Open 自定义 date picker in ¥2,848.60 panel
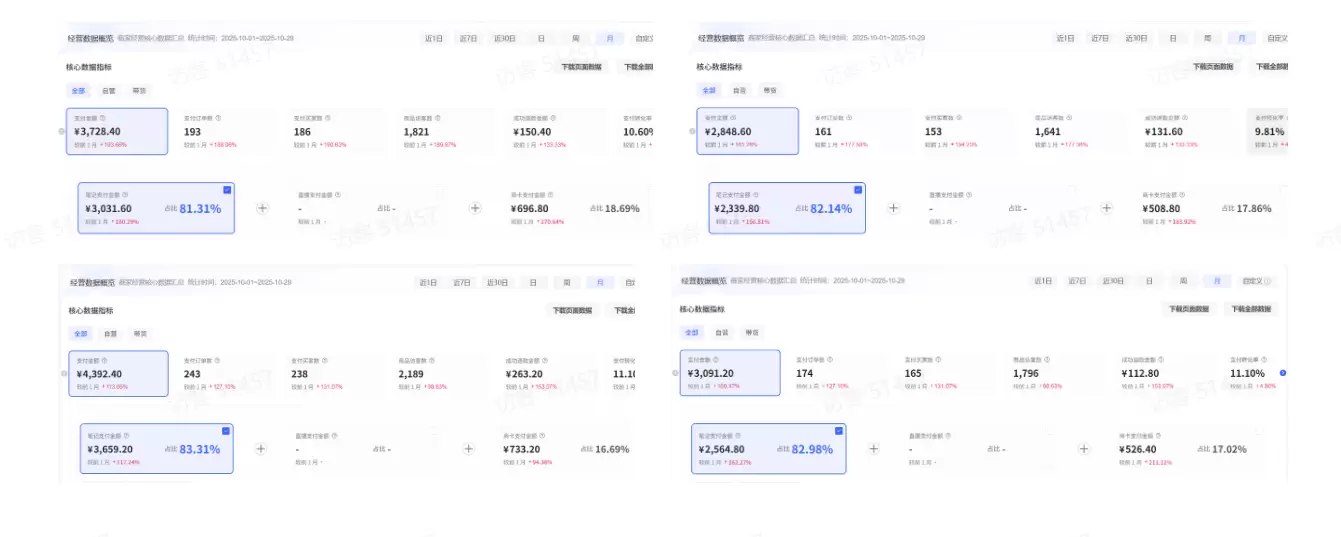 pyautogui.click(x=1276, y=38)
